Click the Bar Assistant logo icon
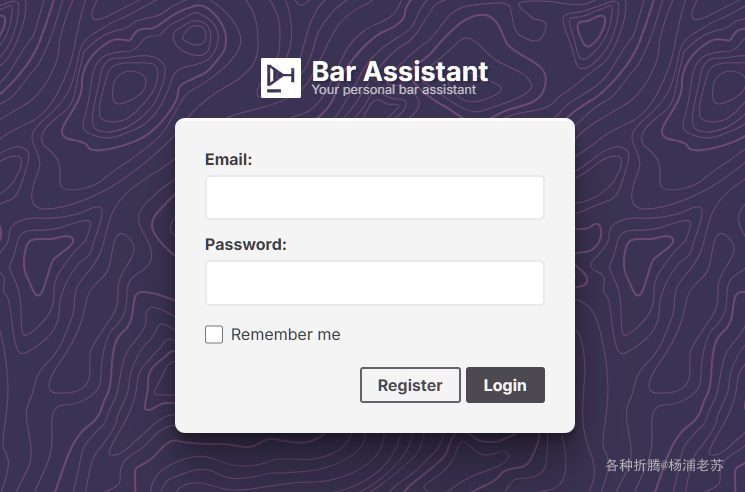Screen dimensions: 745x492 pos(281,78)
